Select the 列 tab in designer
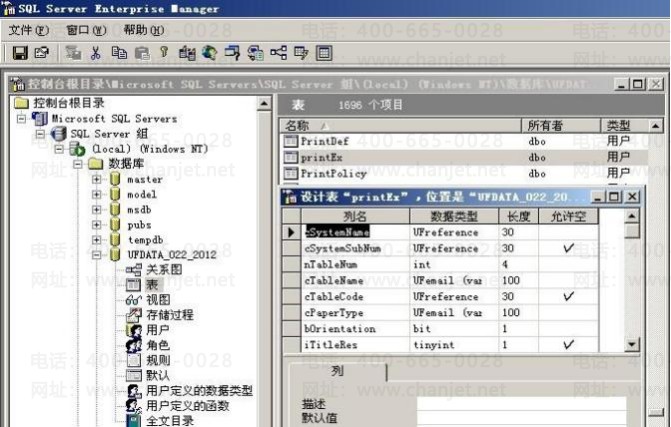671x427 pixels. pos(338,371)
